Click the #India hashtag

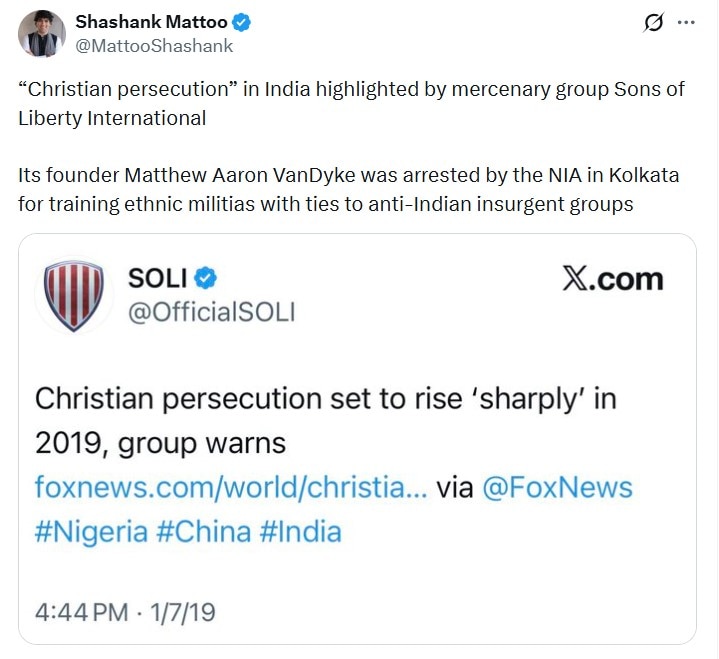[300, 530]
